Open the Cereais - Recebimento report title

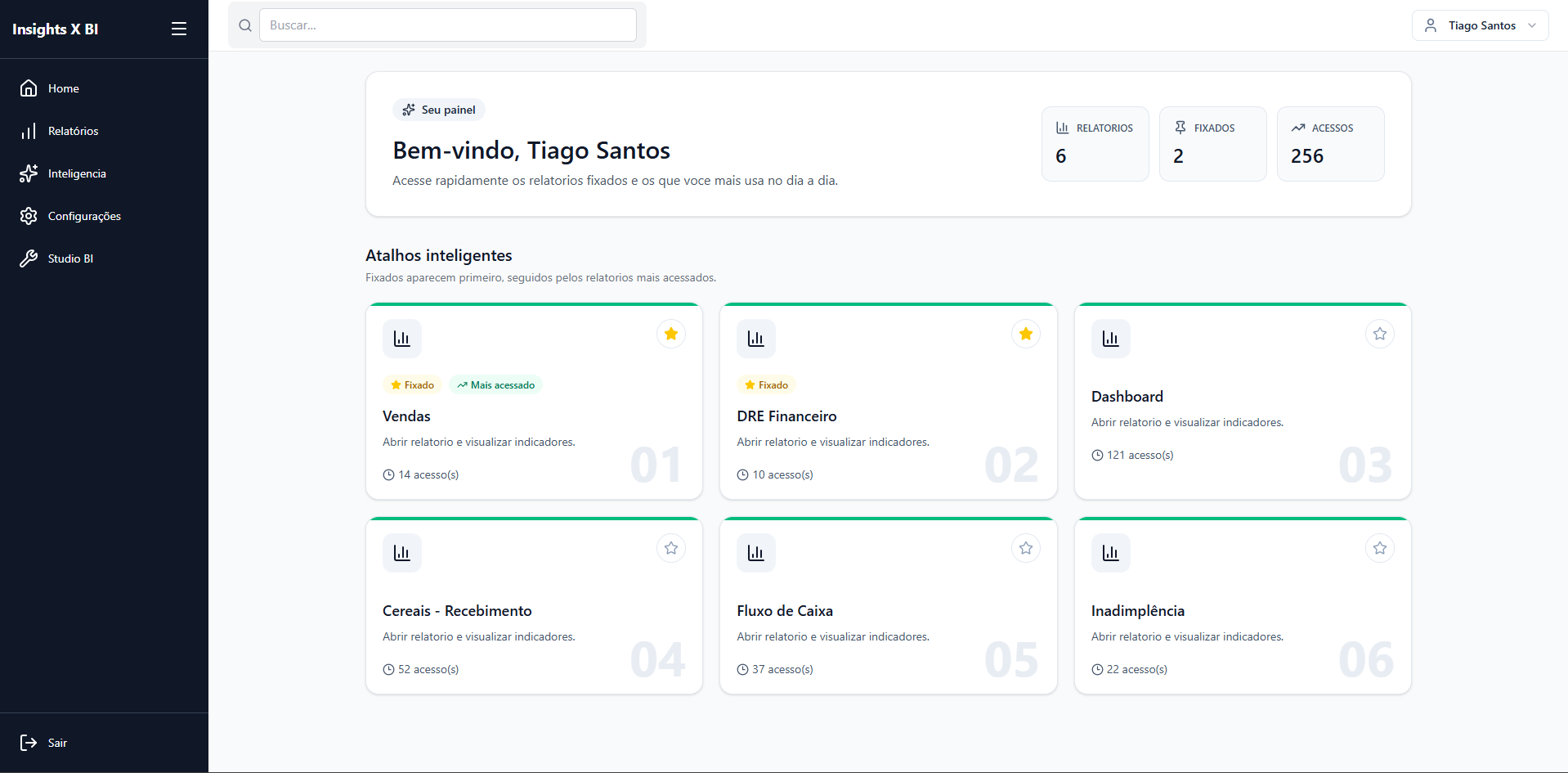pyautogui.click(x=457, y=611)
